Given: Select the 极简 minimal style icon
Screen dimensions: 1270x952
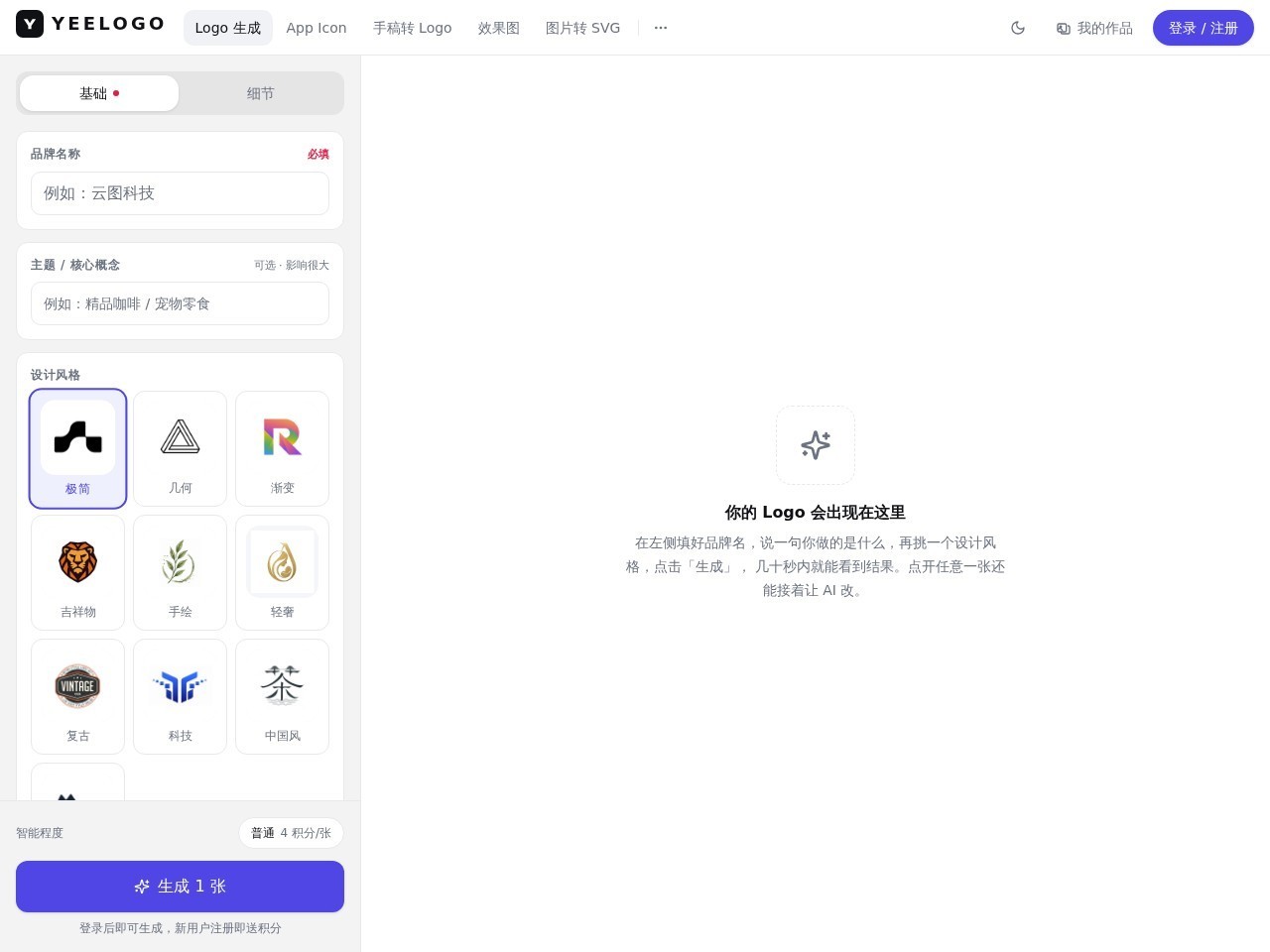Looking at the screenshot, I should click(x=77, y=448).
